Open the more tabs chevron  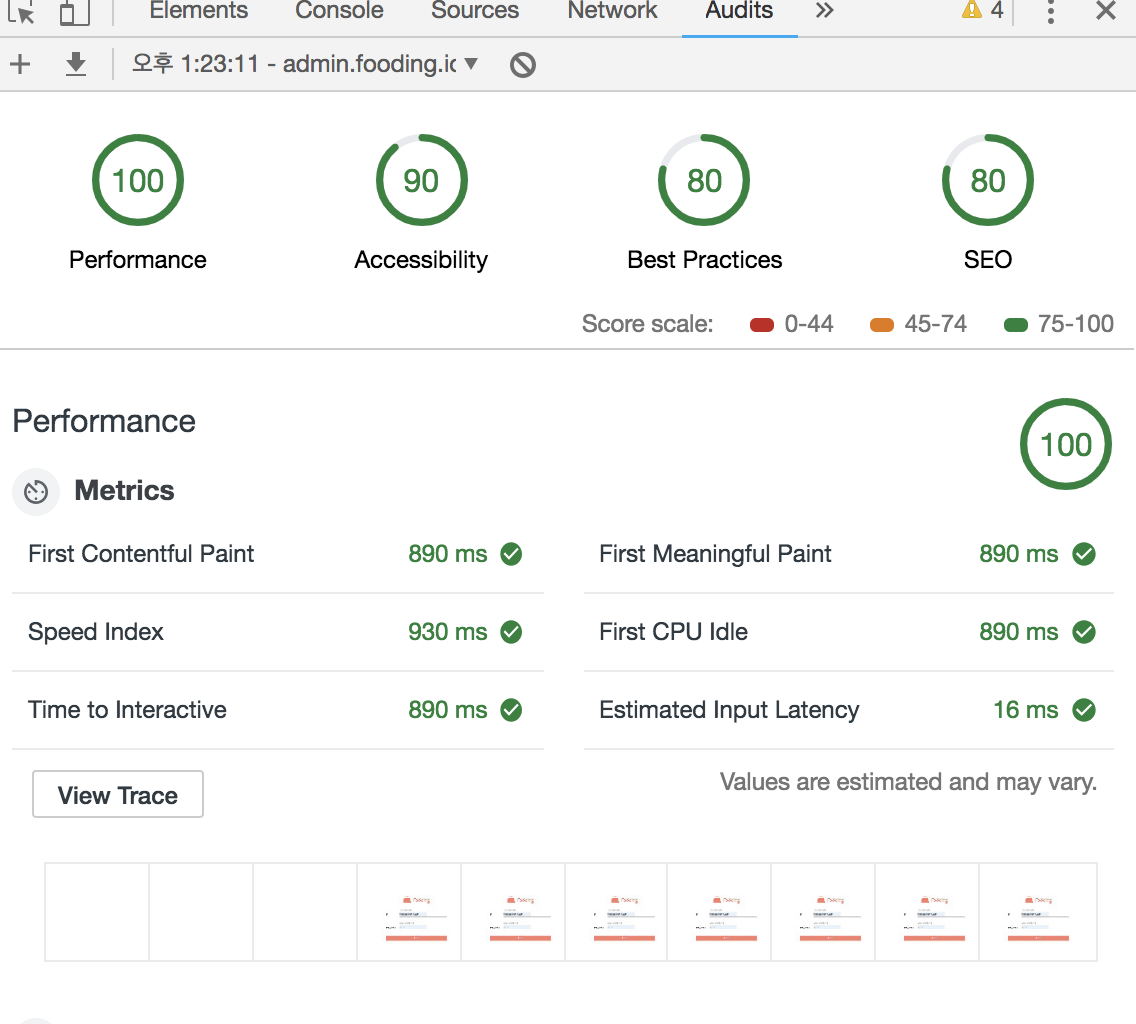(824, 11)
